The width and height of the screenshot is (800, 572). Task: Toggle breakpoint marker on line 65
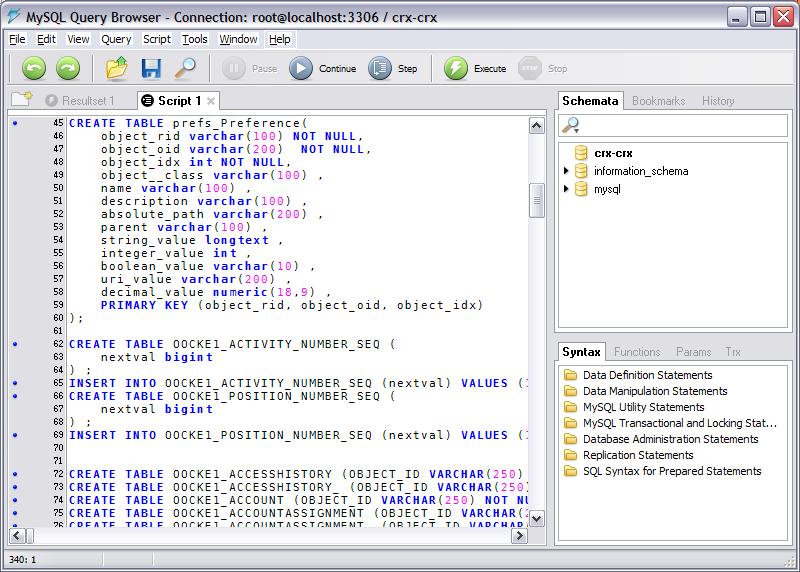coord(15,383)
